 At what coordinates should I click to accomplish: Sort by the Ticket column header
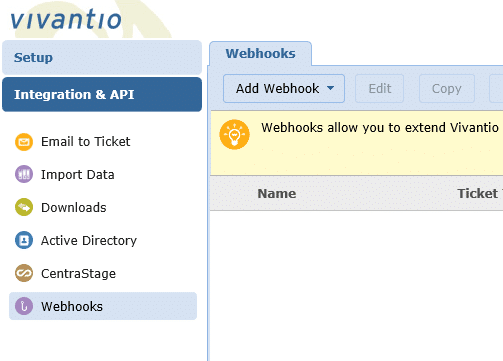click(x=479, y=194)
